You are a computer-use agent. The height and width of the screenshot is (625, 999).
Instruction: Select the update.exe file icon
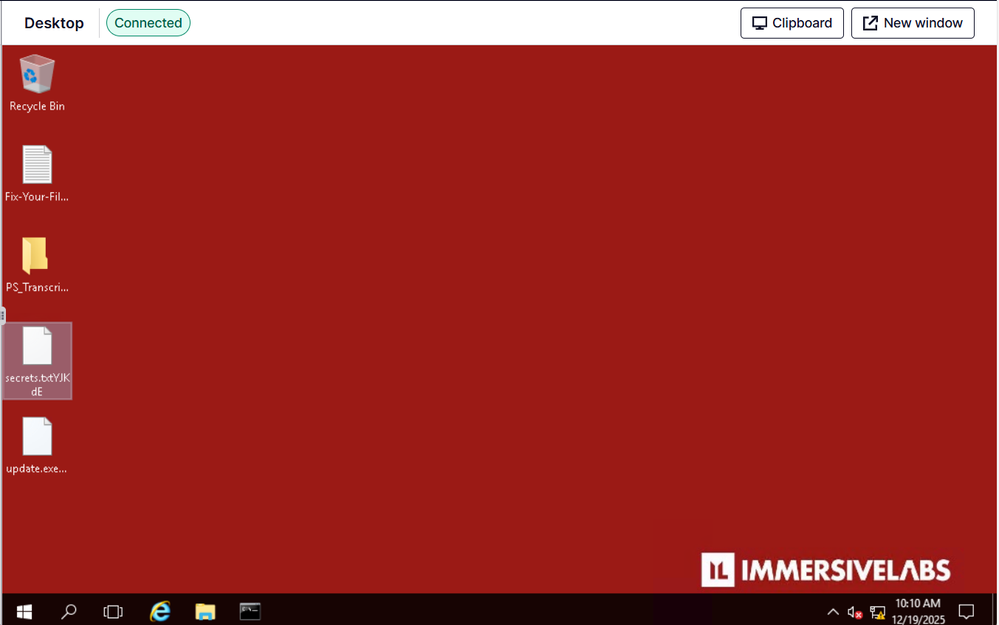click(37, 438)
